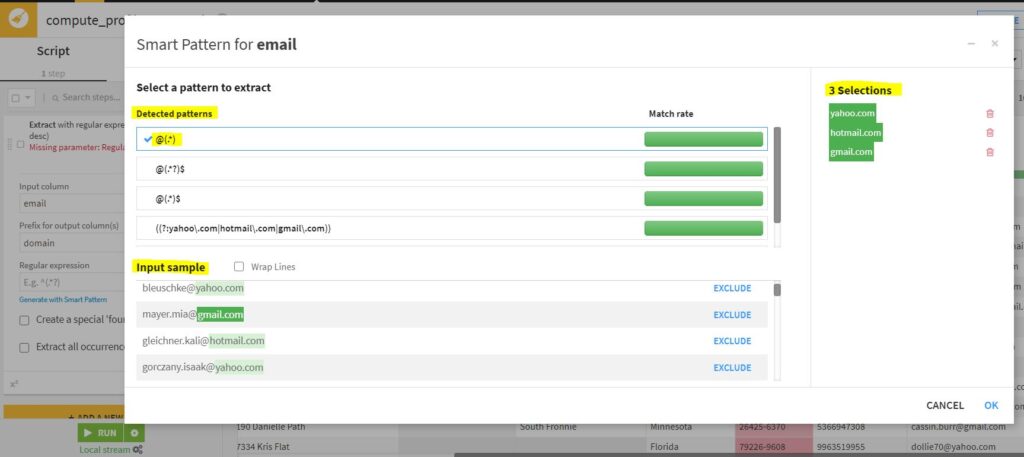Click the match rate bar for @(.*)$
Viewport: 1024px width, 457px height.
tap(703, 198)
